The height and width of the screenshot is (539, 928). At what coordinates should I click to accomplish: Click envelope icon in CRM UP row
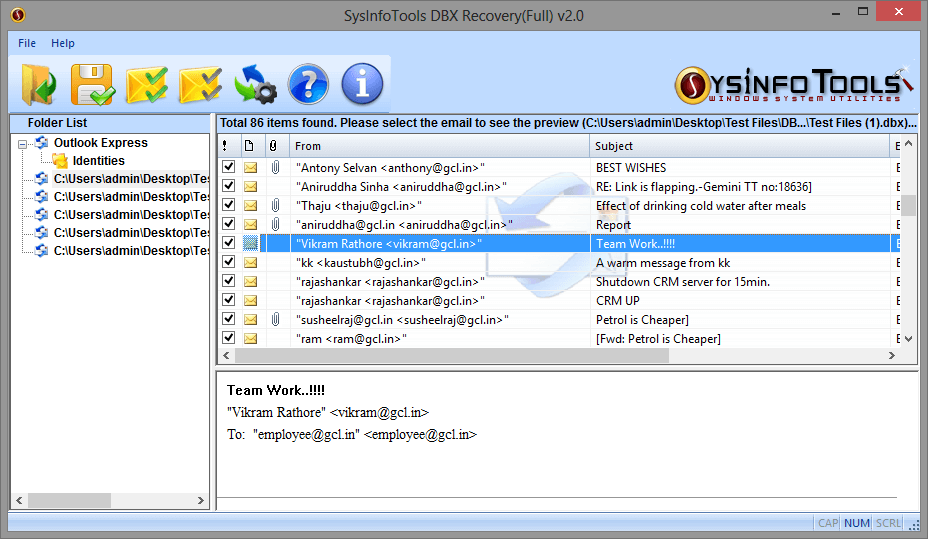point(250,301)
